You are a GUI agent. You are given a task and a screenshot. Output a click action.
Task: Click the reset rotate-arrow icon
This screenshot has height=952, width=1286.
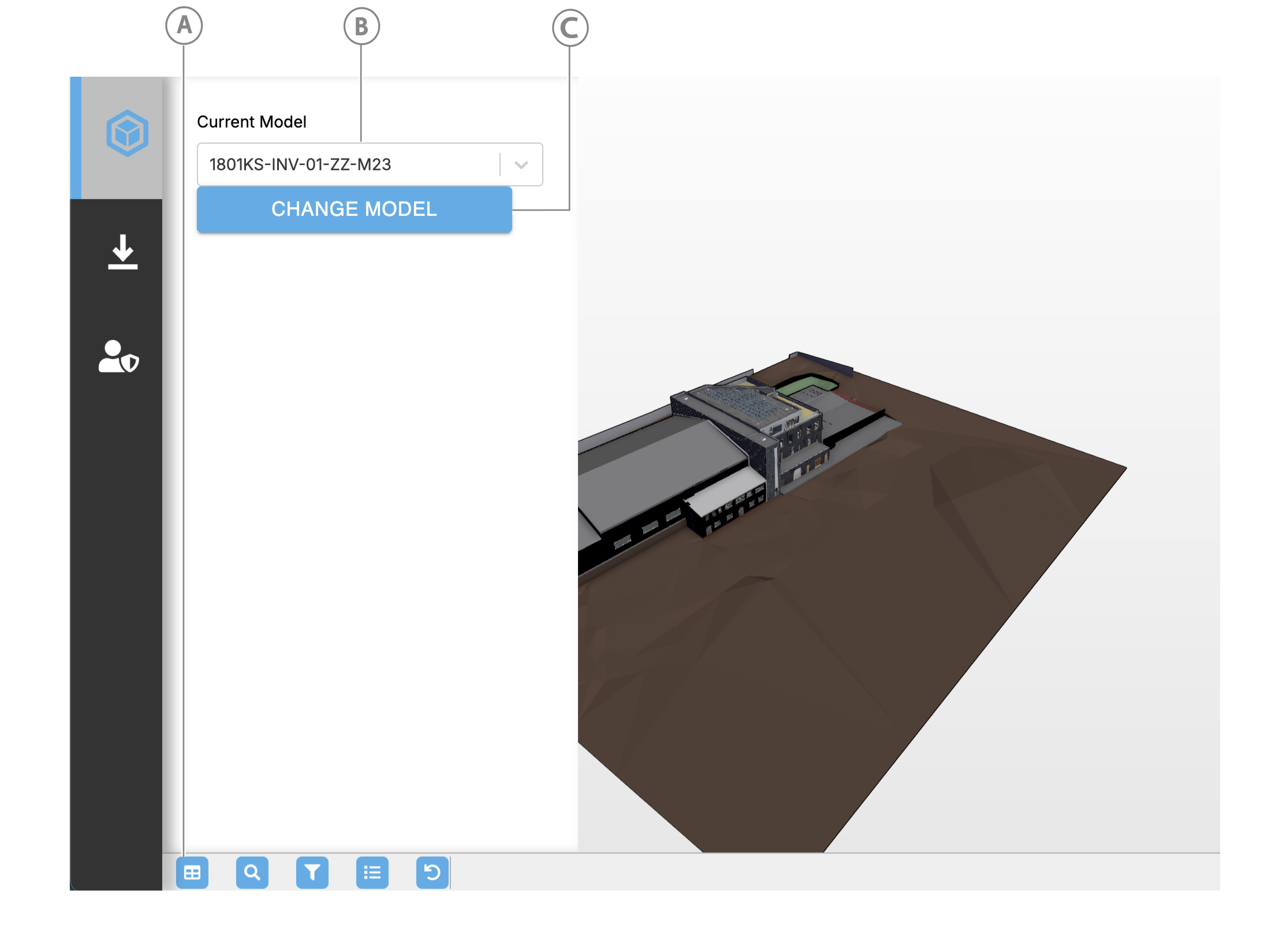(433, 872)
